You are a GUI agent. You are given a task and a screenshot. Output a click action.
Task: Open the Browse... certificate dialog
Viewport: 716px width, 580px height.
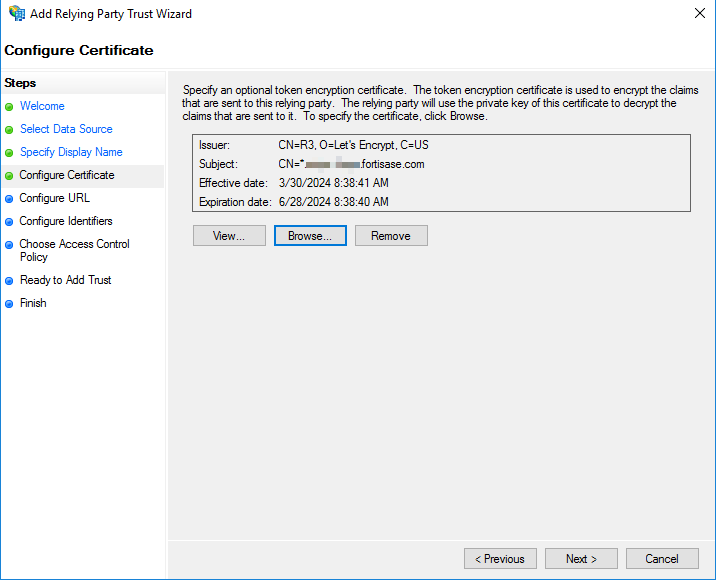tap(310, 236)
